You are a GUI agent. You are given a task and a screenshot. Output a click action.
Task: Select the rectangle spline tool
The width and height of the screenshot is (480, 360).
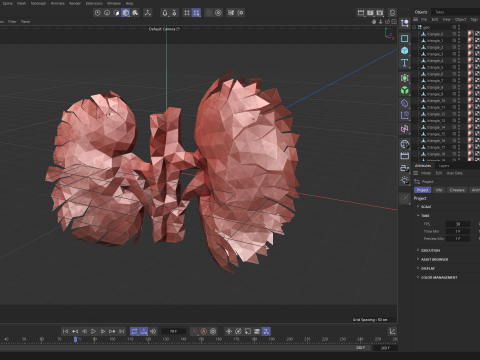tap(405, 38)
